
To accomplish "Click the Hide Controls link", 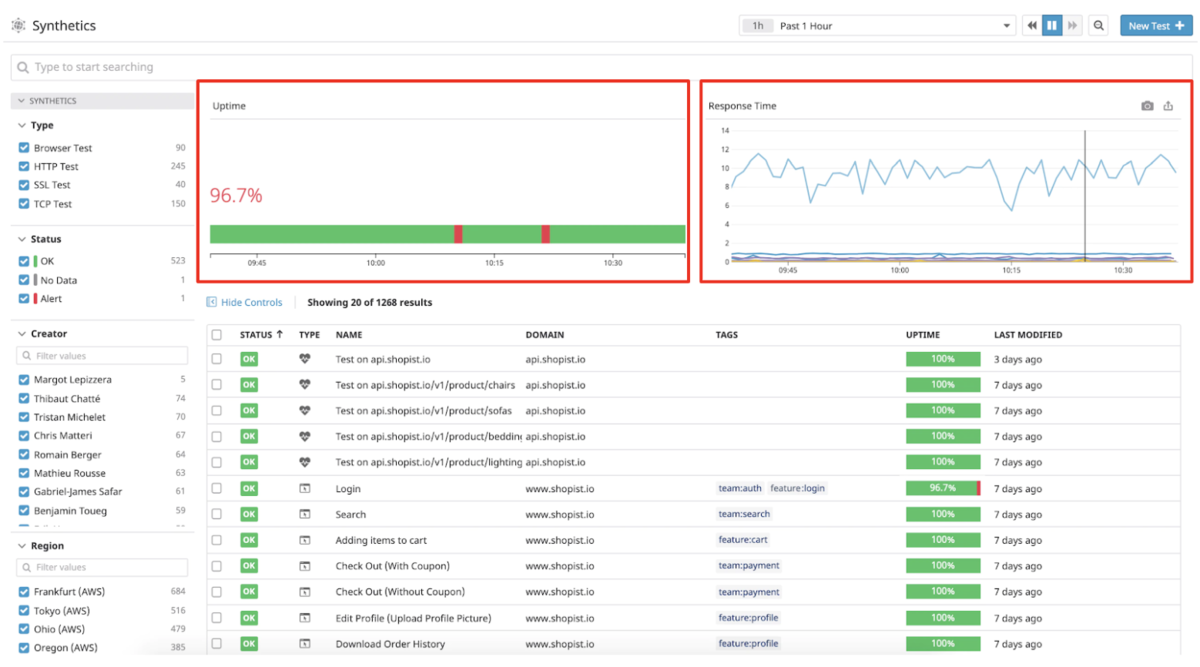I will [x=244, y=302].
